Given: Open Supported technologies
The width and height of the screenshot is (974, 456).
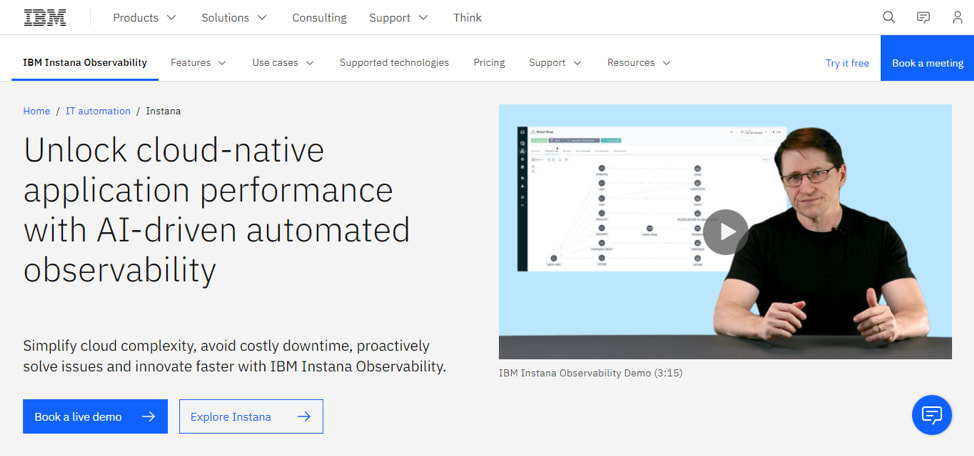Looking at the screenshot, I should pos(394,62).
